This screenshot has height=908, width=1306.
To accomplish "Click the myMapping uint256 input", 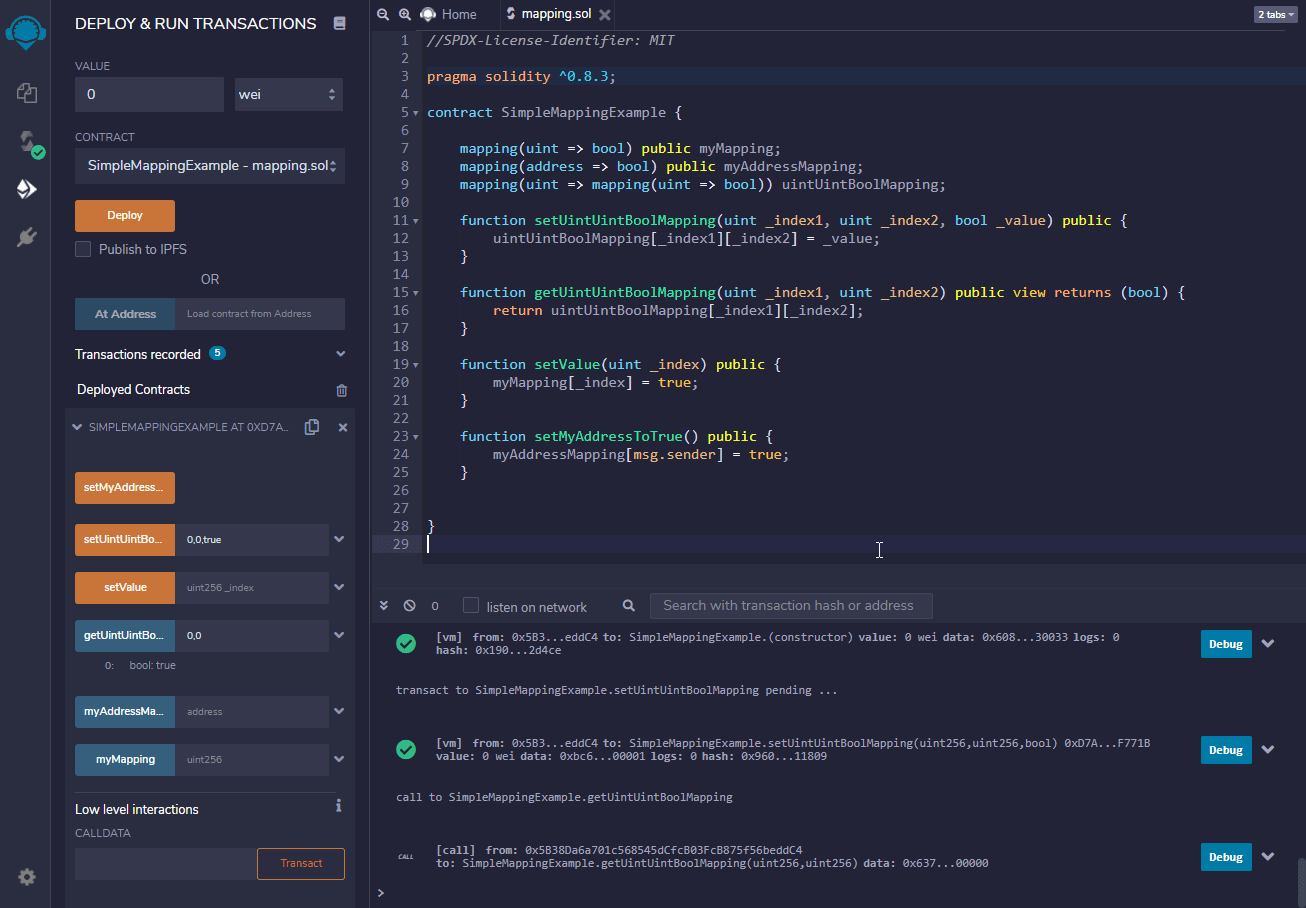I will 252,759.
